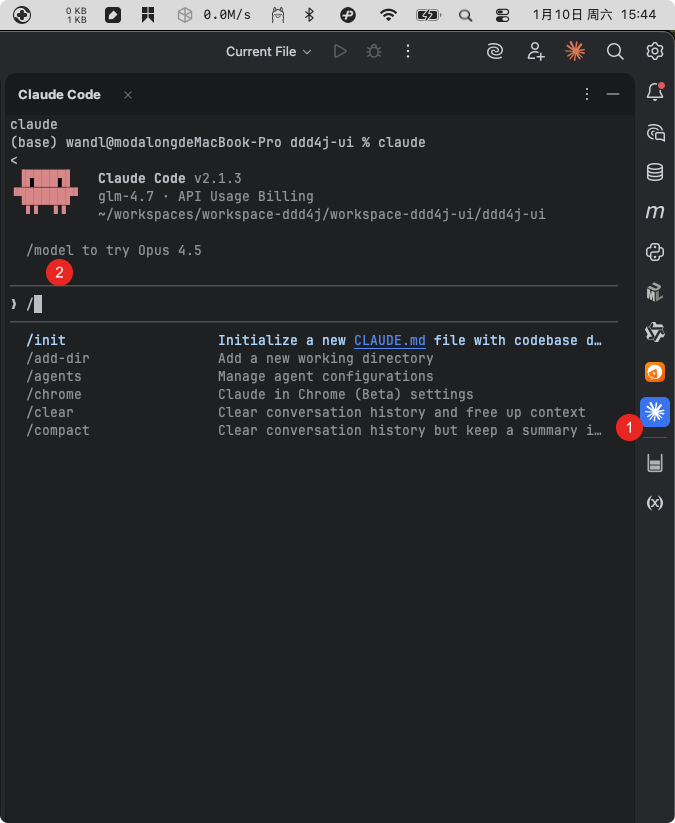This screenshot has height=823, width=675.
Task: Close the Claude Code tab
Action: point(128,94)
